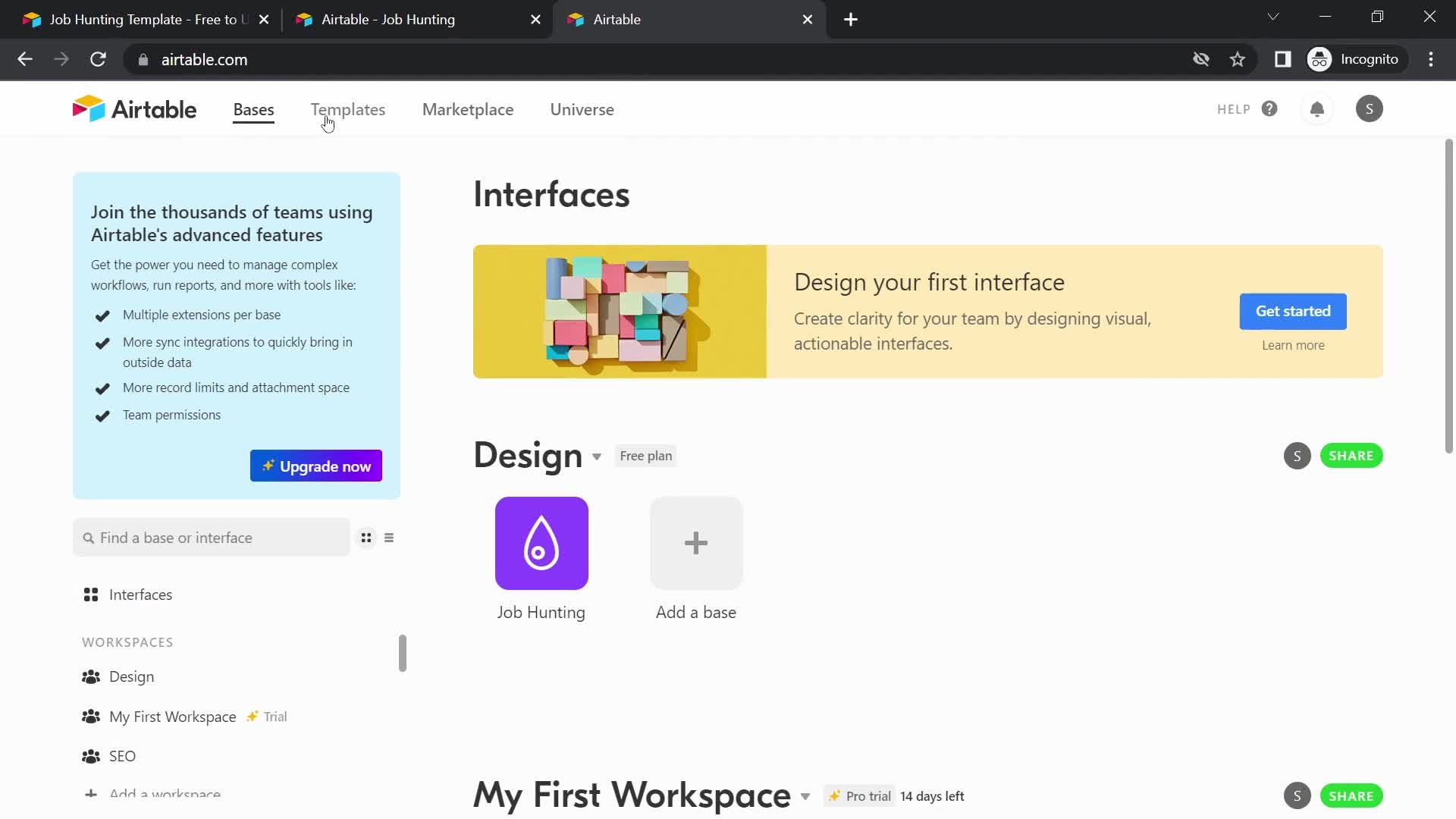The height and width of the screenshot is (819, 1456).
Task: Click the Interfaces sidebar icon
Action: (x=91, y=594)
